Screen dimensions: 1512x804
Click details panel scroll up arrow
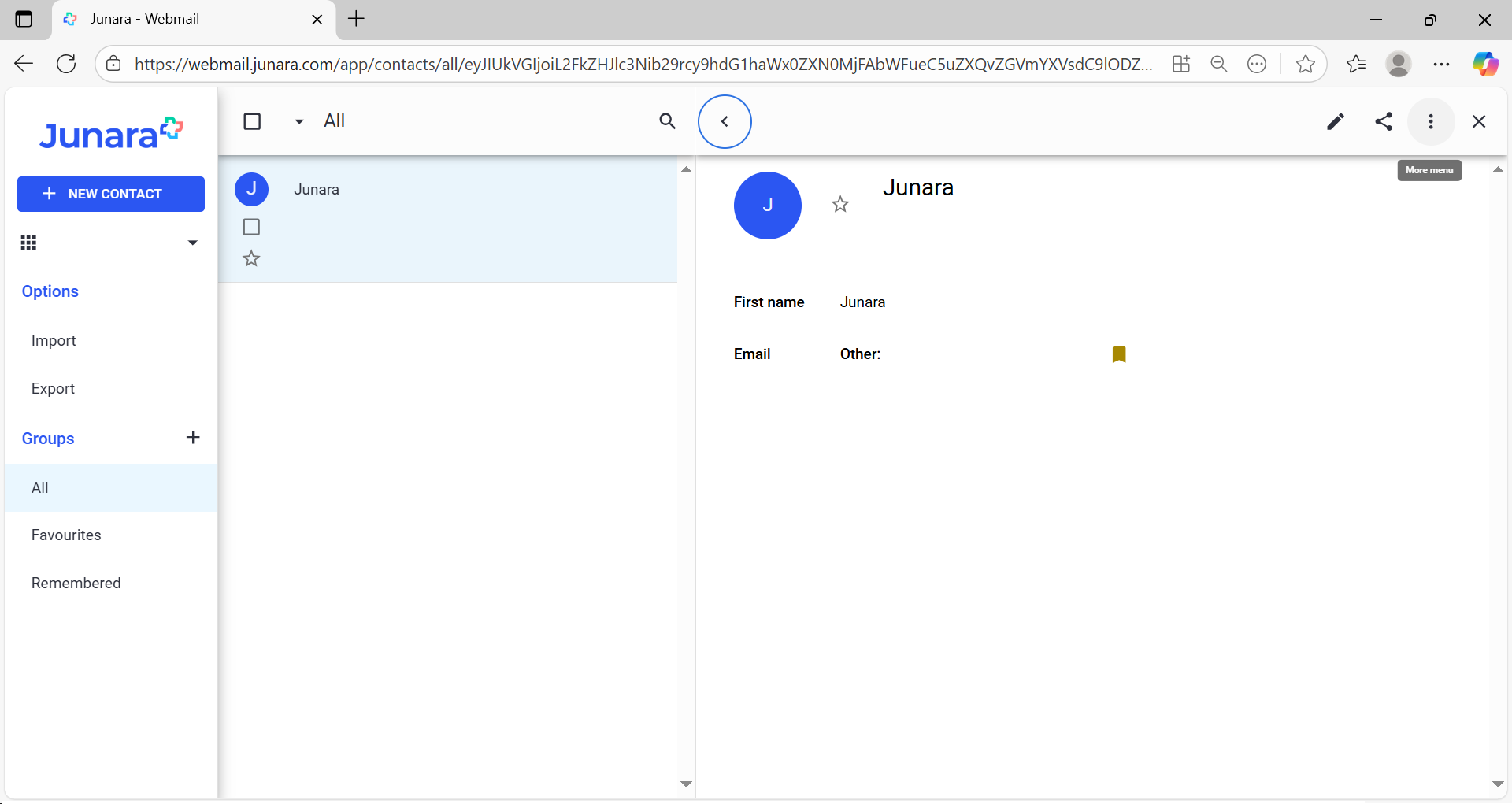[x=1498, y=170]
